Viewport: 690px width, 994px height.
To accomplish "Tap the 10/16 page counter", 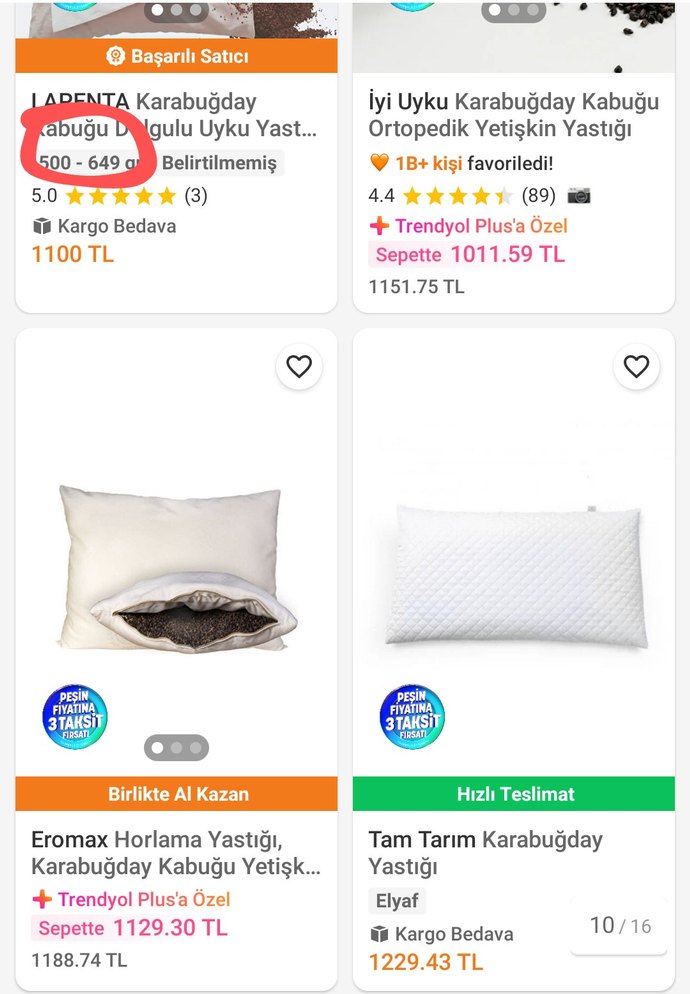I will click(x=622, y=926).
